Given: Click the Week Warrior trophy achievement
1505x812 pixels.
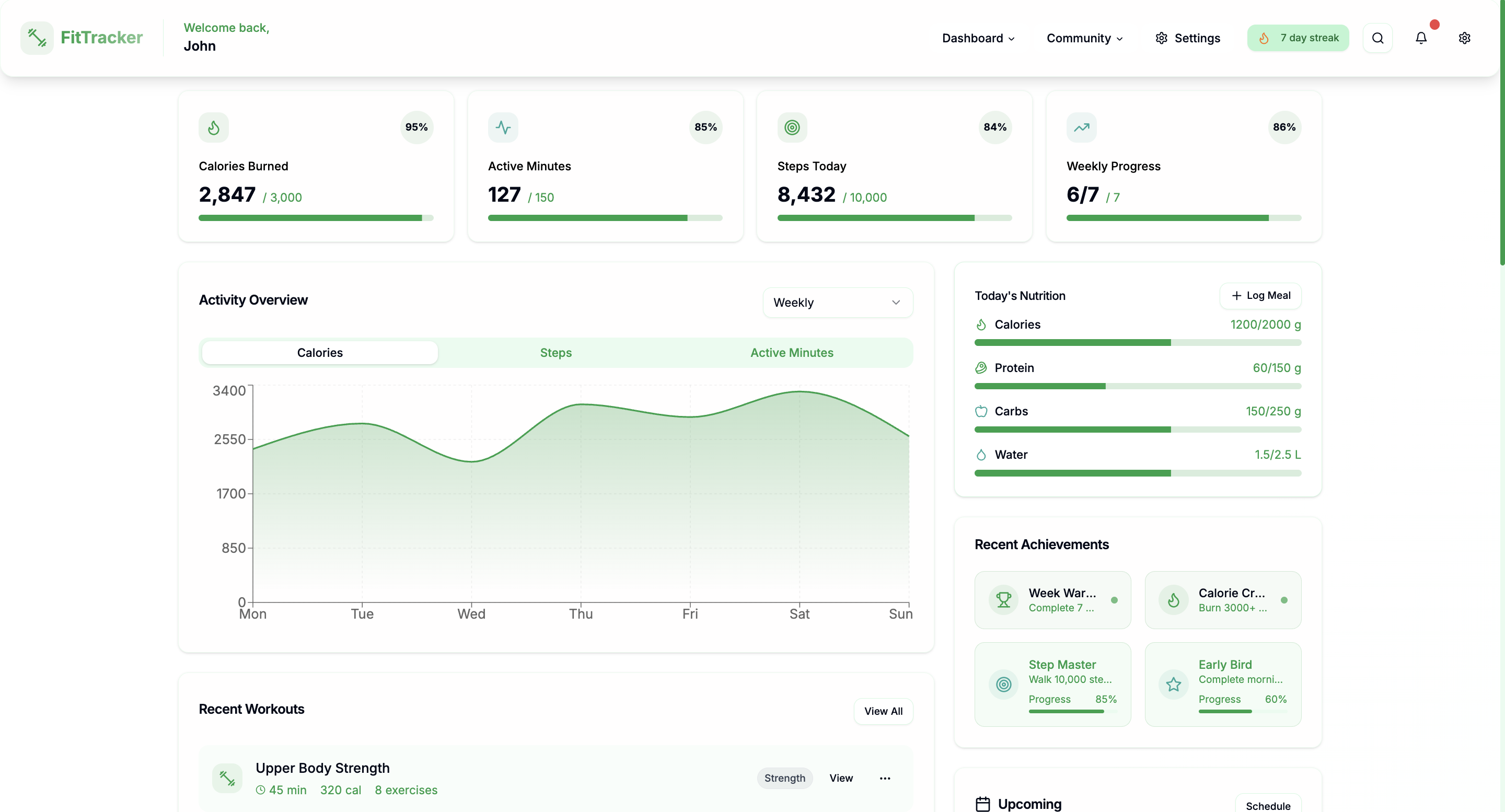Looking at the screenshot, I should 1003,599.
